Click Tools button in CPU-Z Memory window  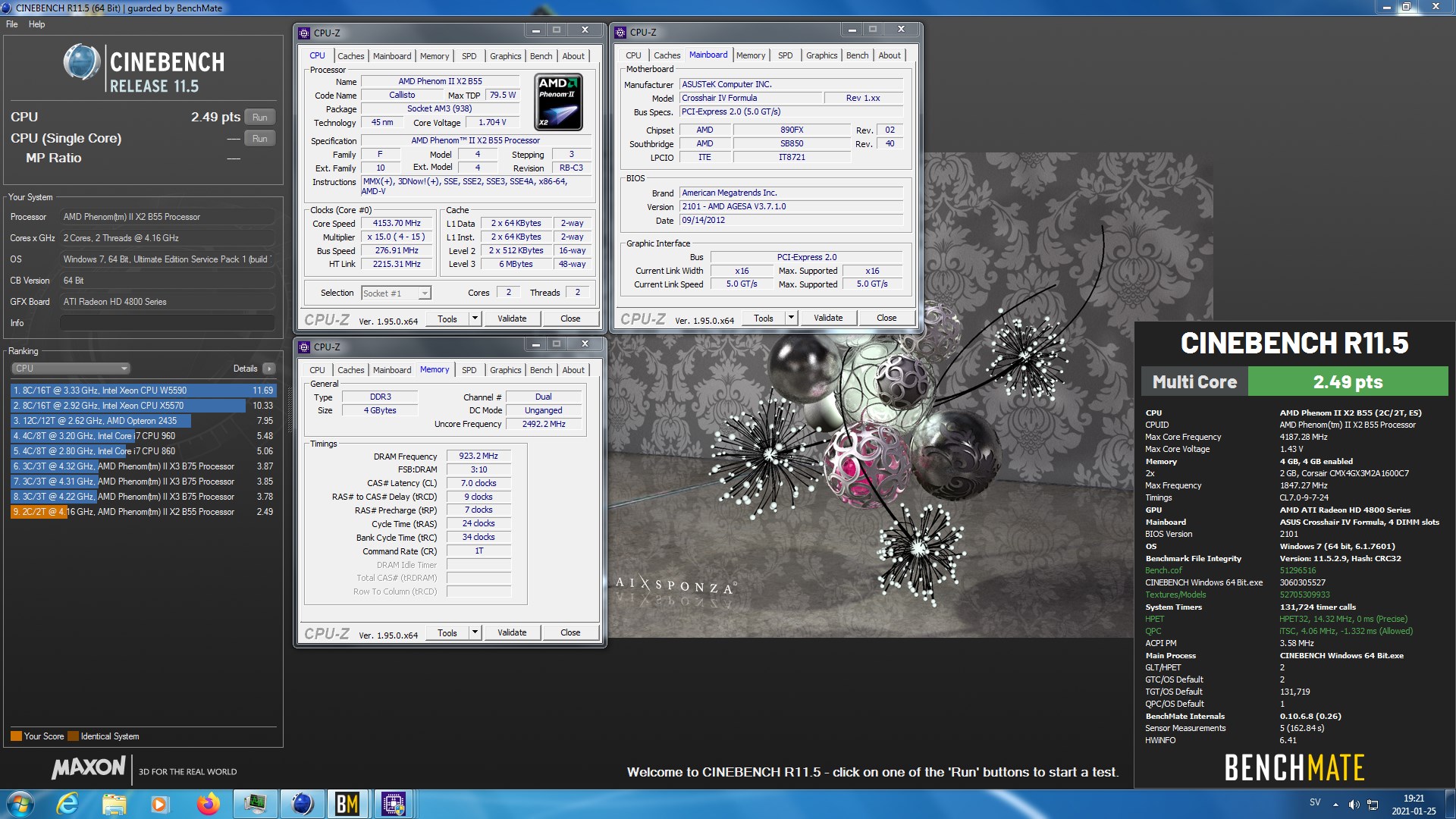tap(447, 632)
